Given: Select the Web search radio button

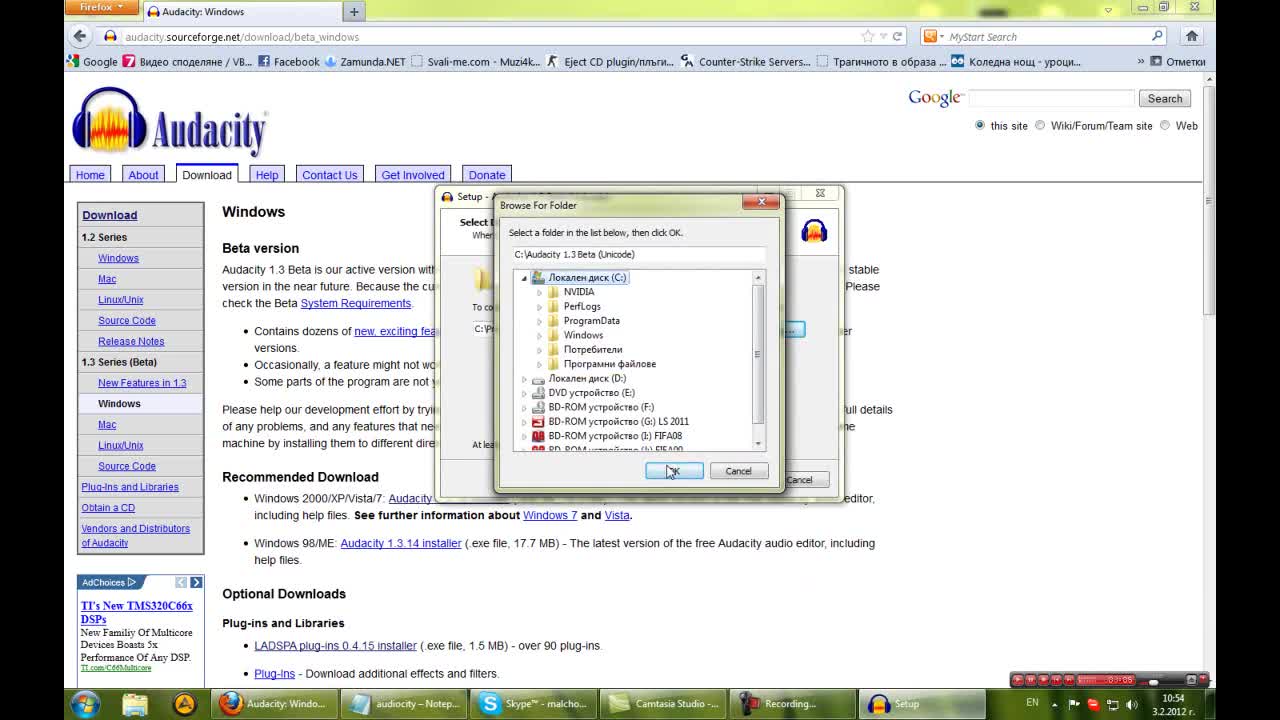Looking at the screenshot, I should 1165,125.
